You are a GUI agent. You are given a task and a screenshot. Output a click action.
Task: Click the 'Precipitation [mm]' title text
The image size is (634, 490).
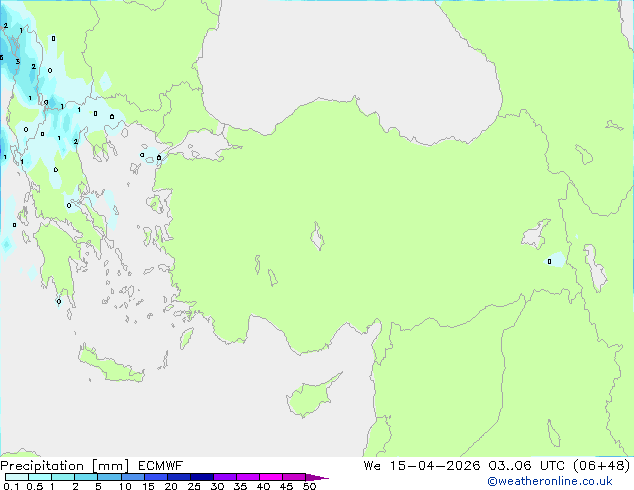[x=65, y=466]
